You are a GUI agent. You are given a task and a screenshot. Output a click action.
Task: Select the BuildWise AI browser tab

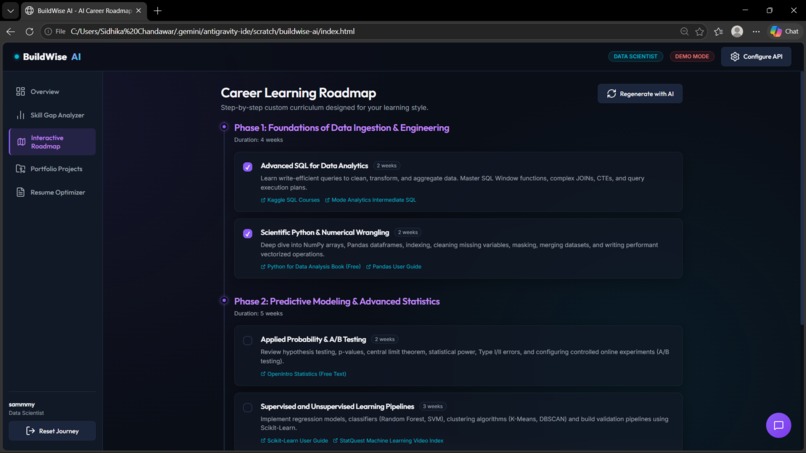(x=84, y=10)
